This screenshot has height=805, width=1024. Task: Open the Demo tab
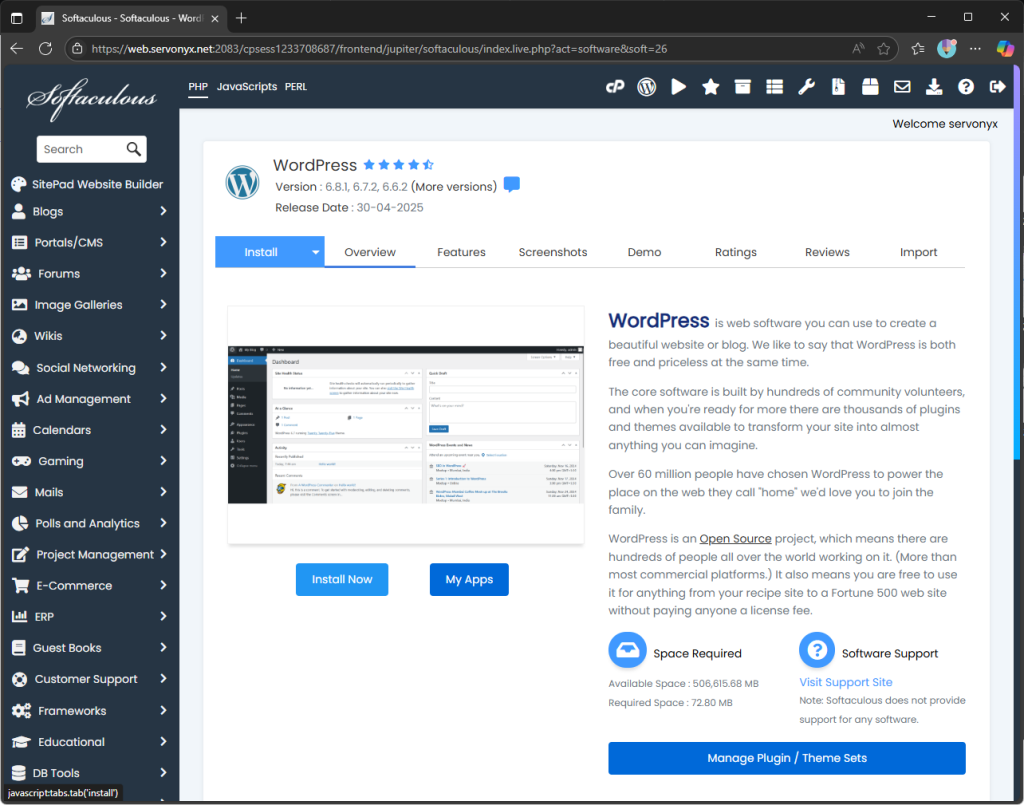point(644,253)
